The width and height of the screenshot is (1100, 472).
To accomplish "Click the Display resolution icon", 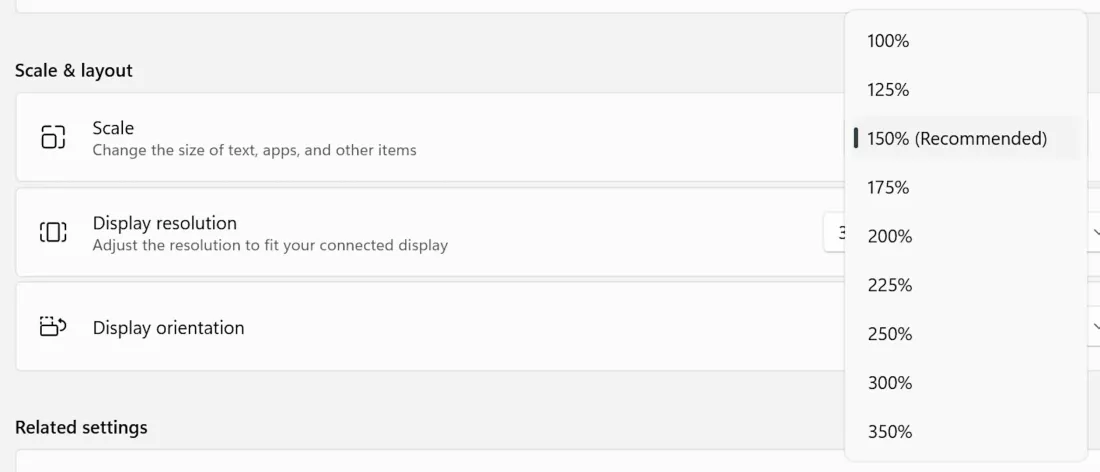I will click(x=53, y=232).
